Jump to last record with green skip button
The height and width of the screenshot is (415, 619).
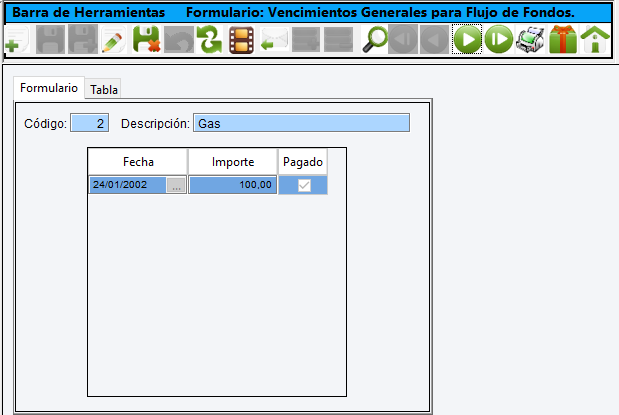pos(499,39)
